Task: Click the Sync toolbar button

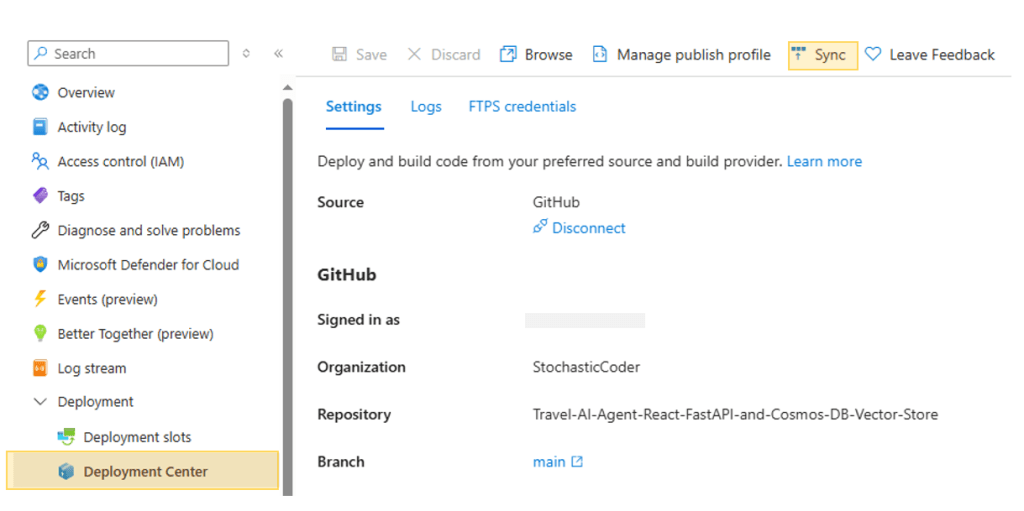Action: 822,55
